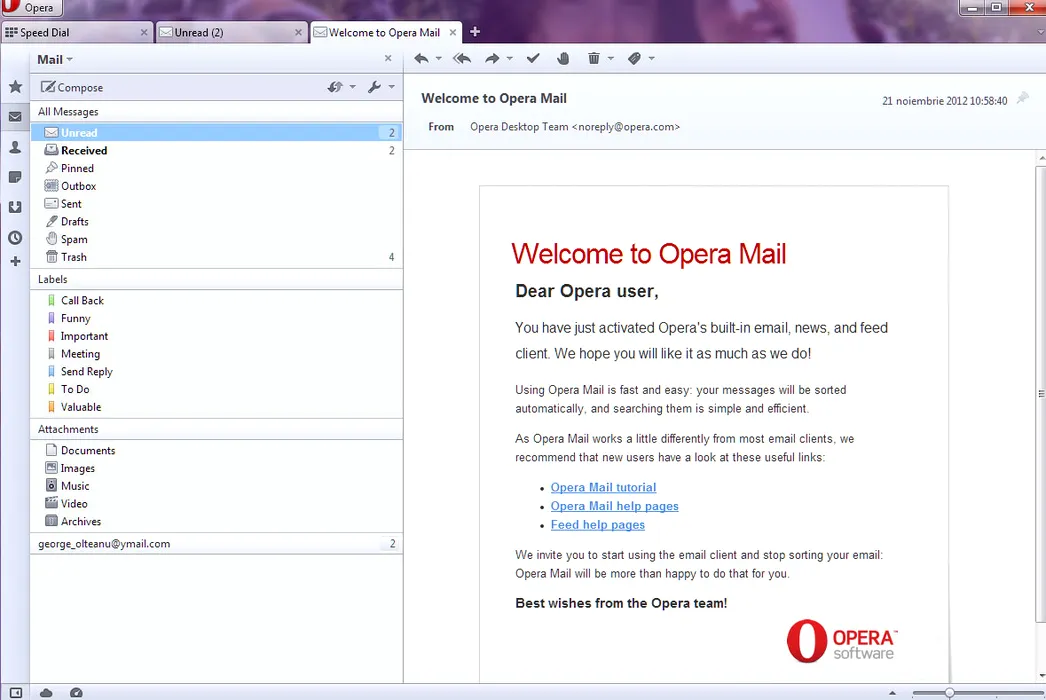Click the message pane vertical scrollbar
Screen dimensions: 1046x700
(x=1041, y=394)
